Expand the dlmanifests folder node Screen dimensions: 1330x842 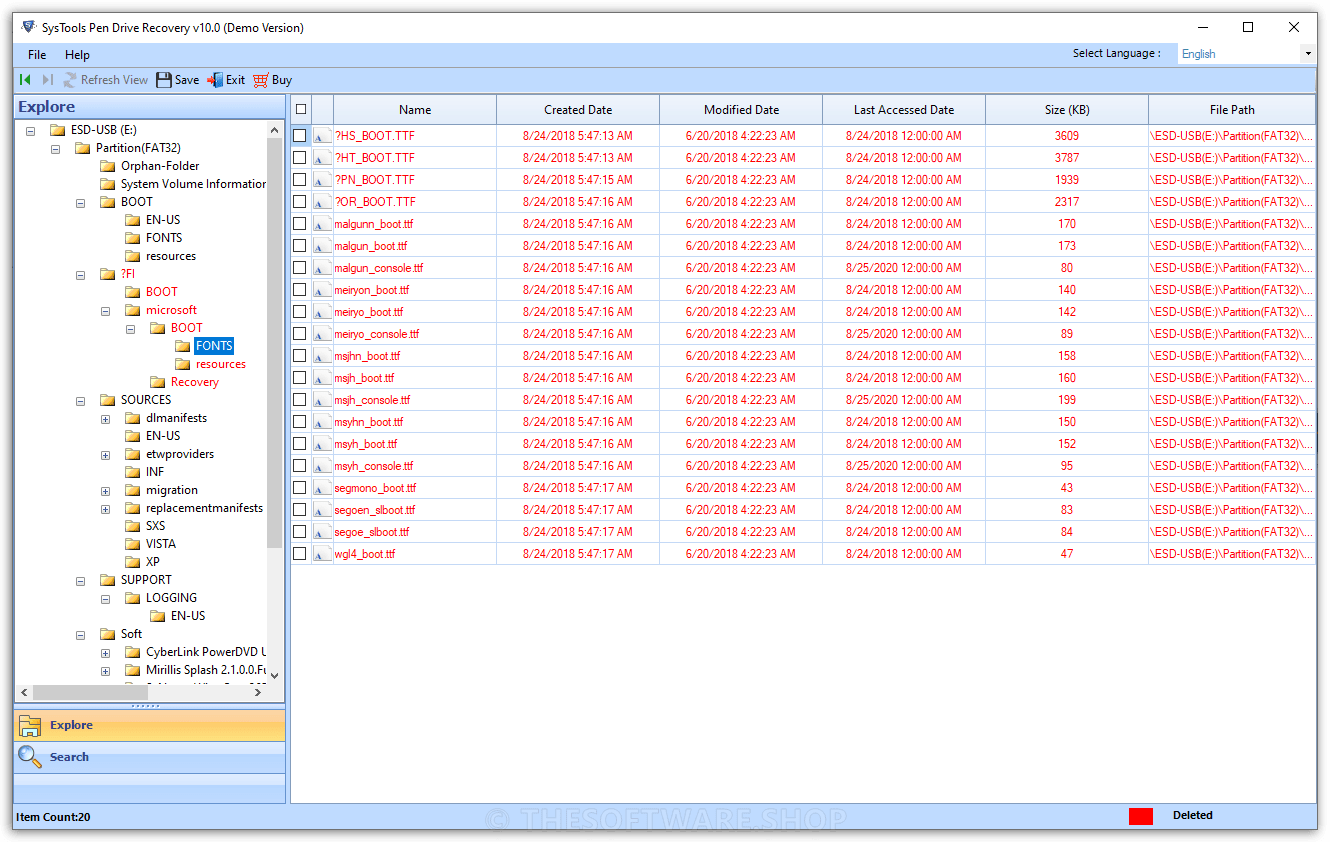[106, 418]
